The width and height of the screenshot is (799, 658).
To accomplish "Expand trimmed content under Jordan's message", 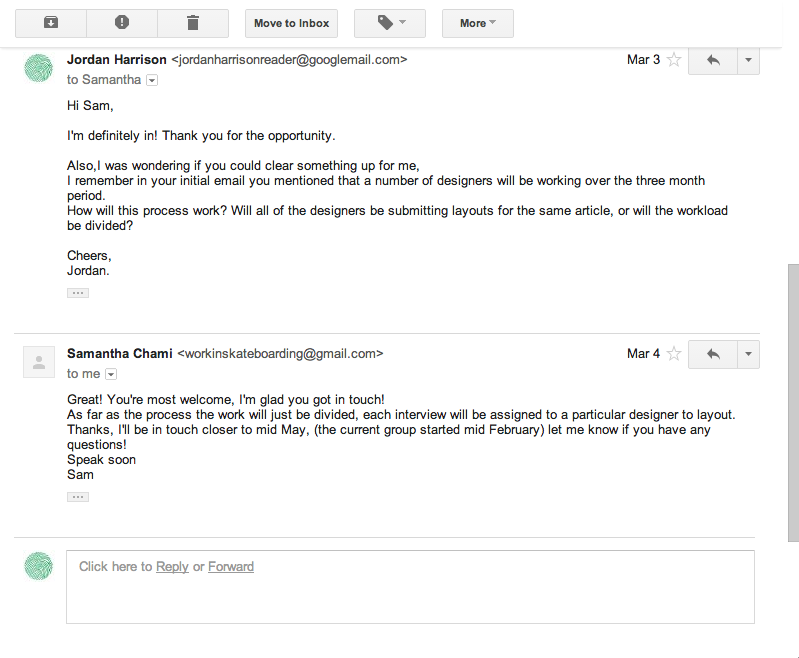I will point(78,293).
